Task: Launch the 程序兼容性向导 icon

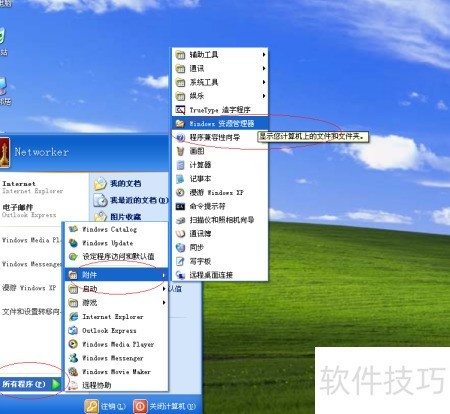Action: pyautogui.click(x=180, y=137)
